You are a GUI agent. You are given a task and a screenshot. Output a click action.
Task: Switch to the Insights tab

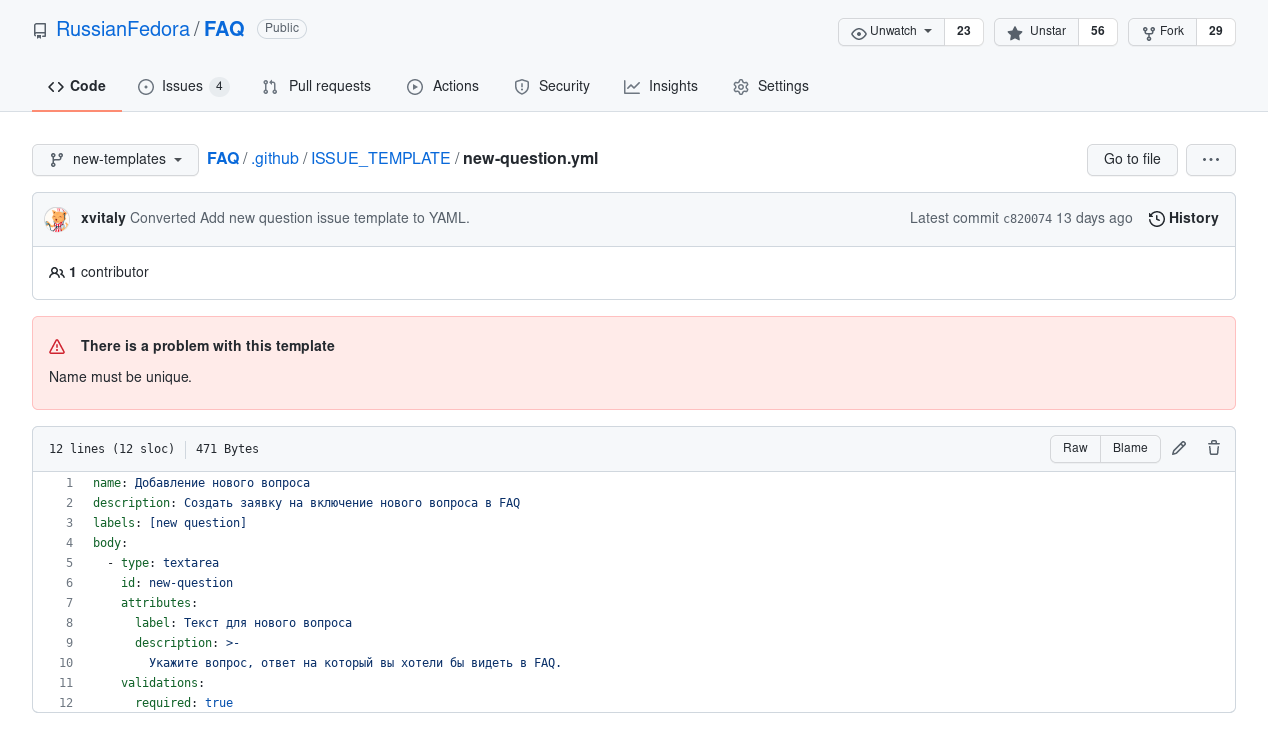click(661, 87)
